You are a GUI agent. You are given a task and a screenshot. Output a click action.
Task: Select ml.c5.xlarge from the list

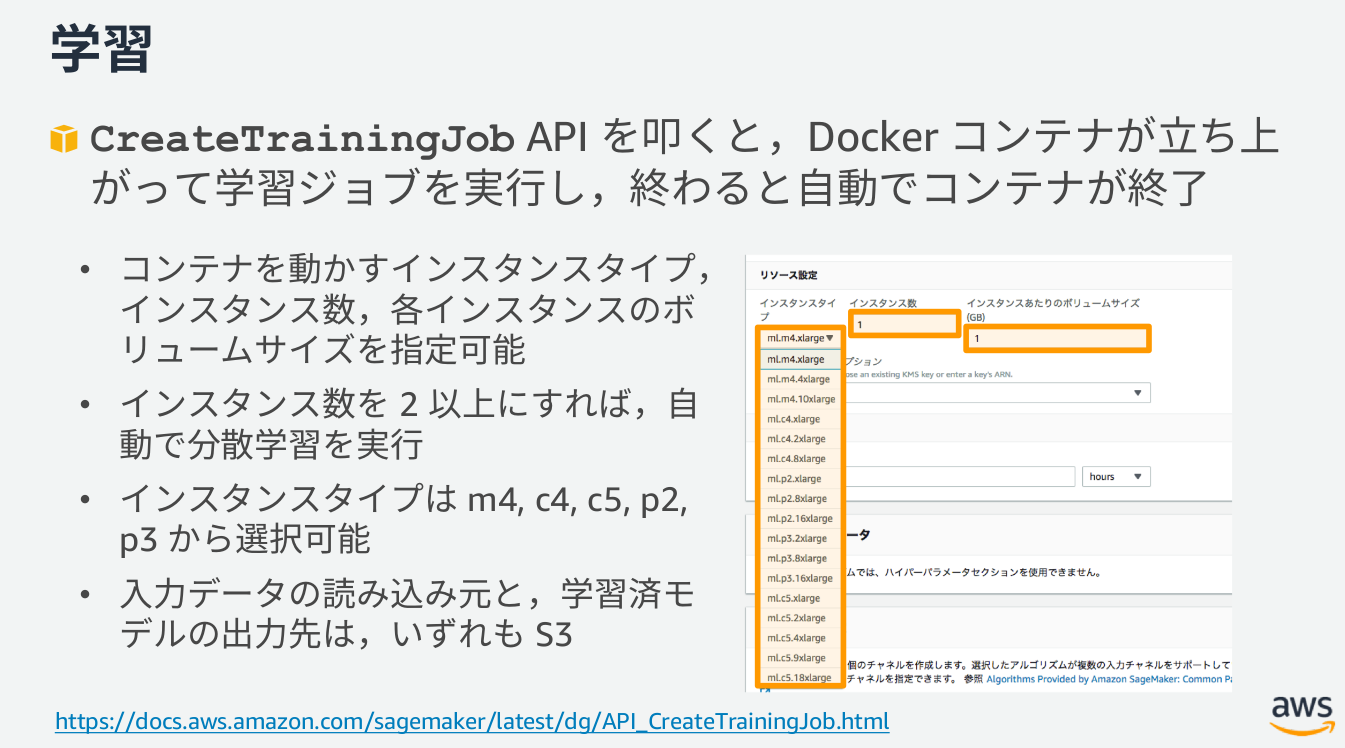tap(800, 598)
